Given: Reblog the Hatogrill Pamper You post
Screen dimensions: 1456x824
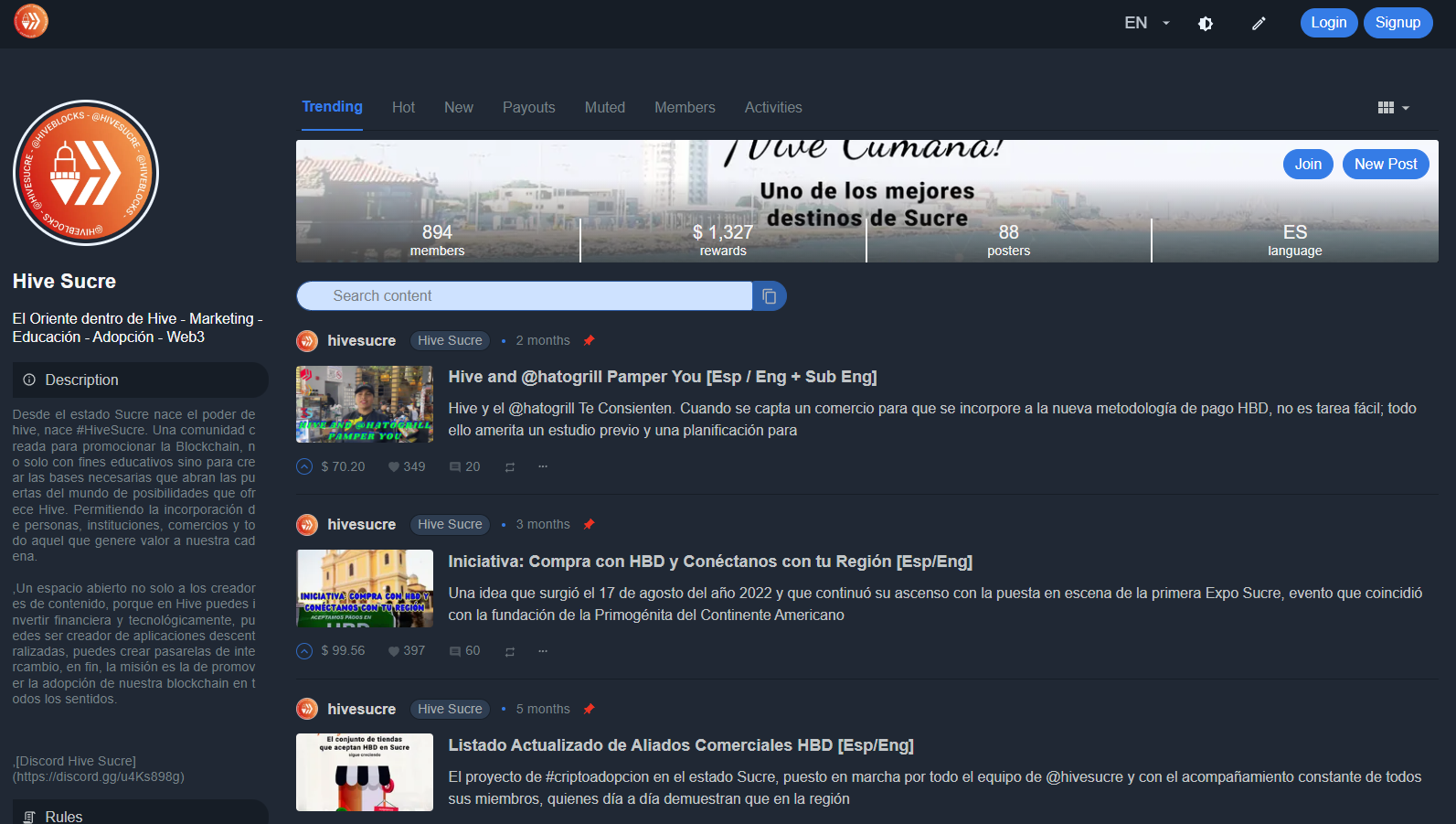Looking at the screenshot, I should pyautogui.click(x=510, y=467).
